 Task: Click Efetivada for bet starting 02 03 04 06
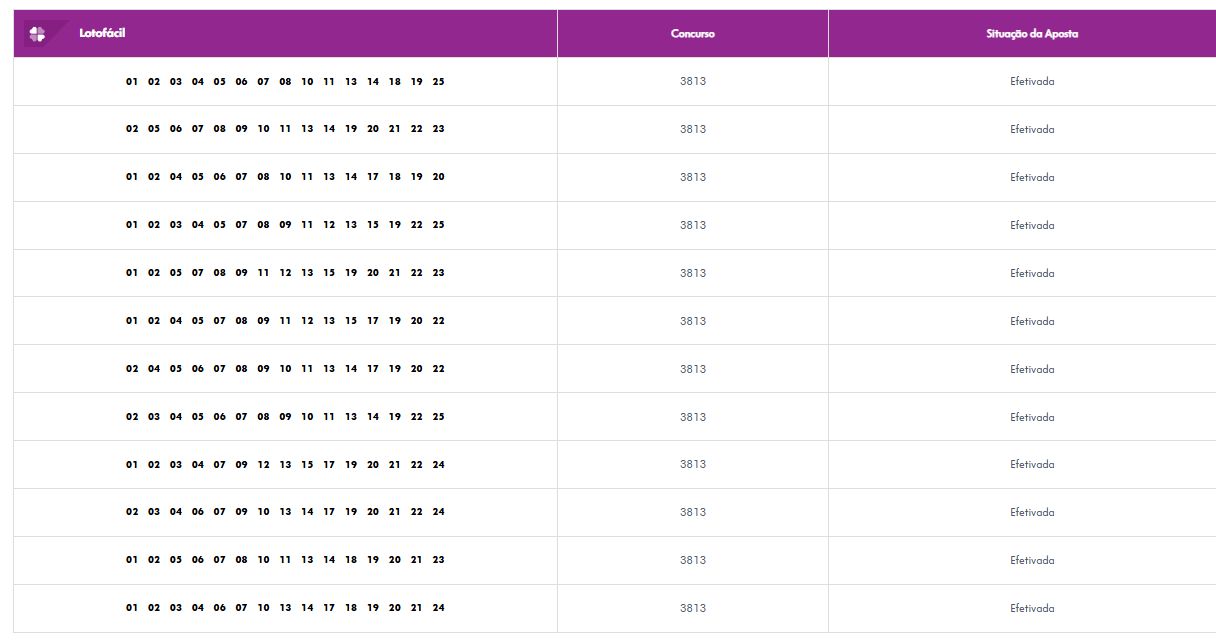[x=1032, y=512]
